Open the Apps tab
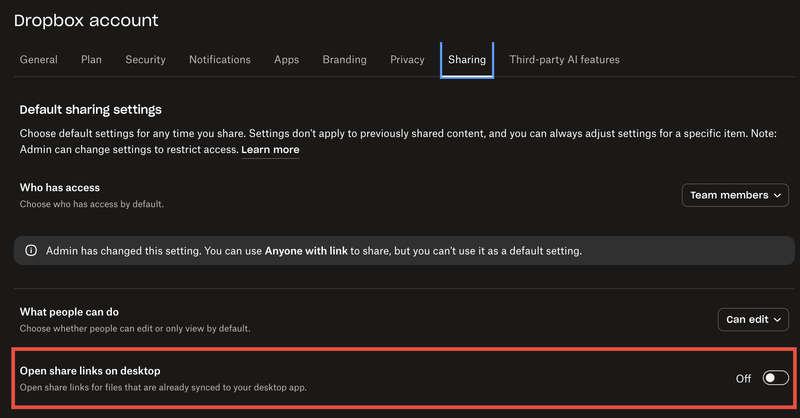This screenshot has height=418, width=800. click(286, 60)
